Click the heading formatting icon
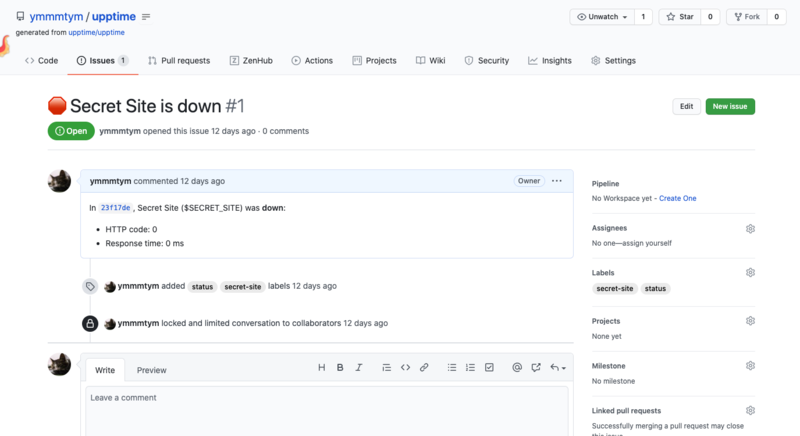This screenshot has height=436, width=800. pos(321,367)
